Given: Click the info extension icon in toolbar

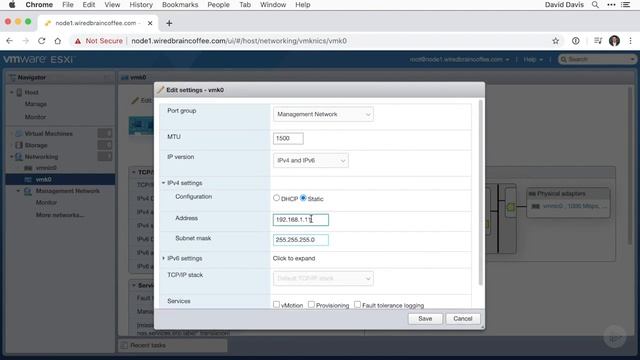Looking at the screenshot, I should pyautogui.click(x=576, y=41).
